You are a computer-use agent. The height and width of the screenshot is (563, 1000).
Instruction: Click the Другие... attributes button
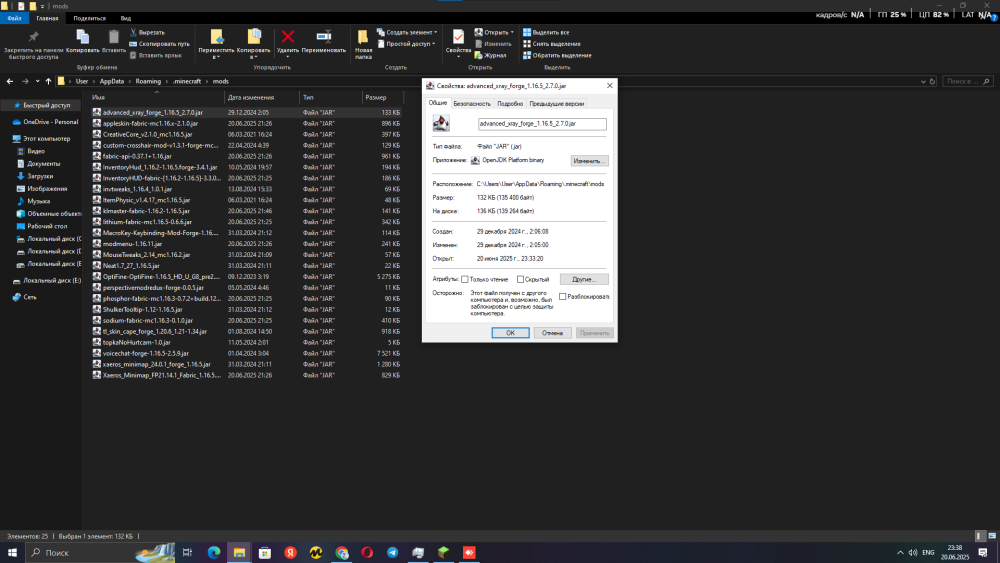coord(584,279)
